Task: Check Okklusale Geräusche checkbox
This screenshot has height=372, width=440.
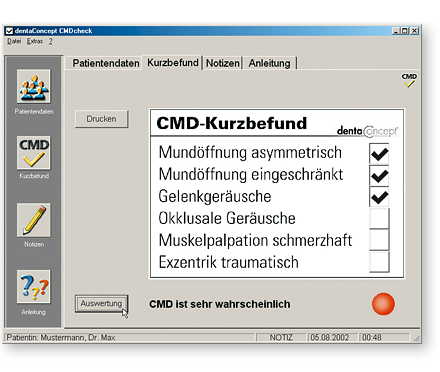Action: click(x=379, y=219)
